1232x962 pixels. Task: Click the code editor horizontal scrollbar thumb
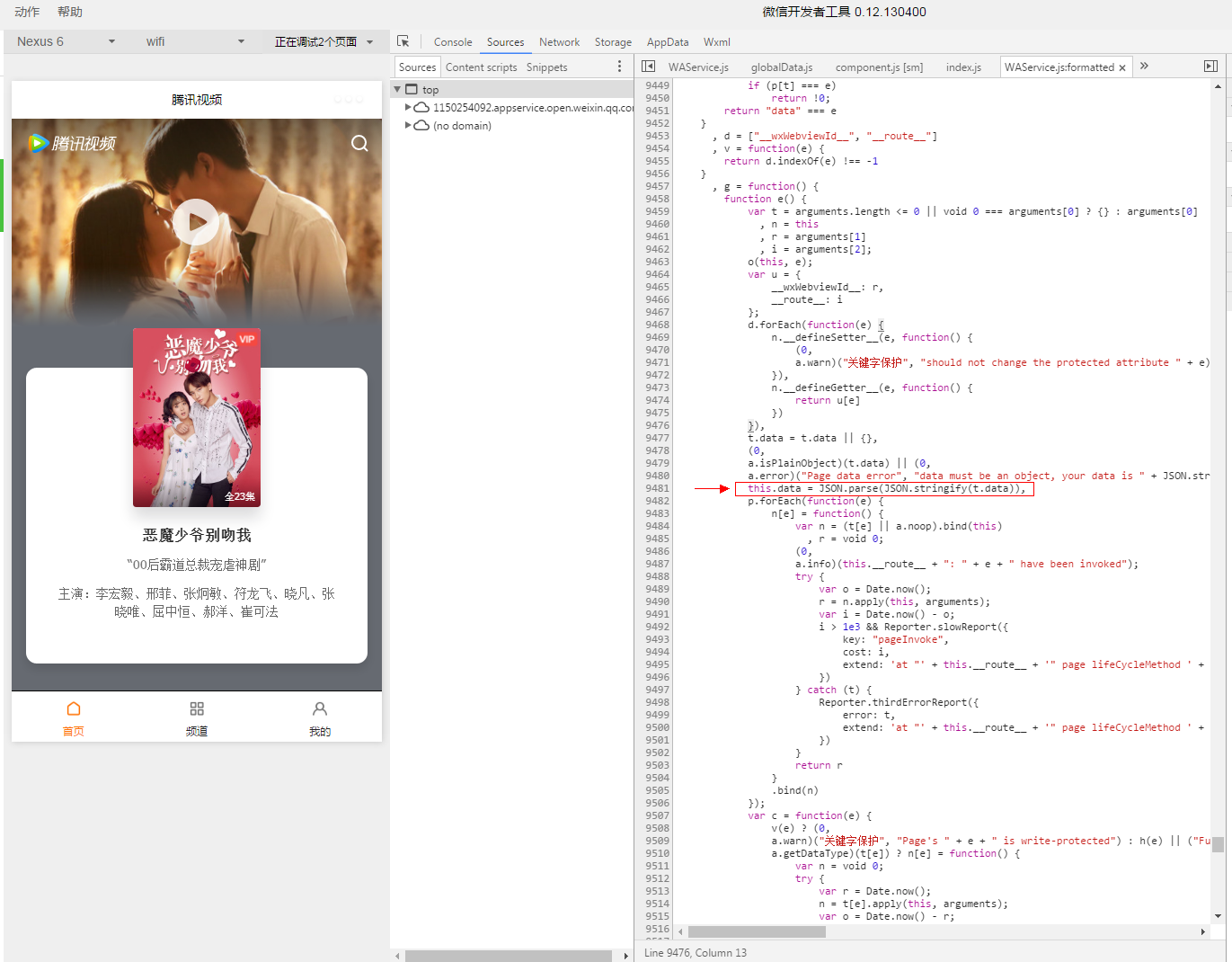(757, 931)
